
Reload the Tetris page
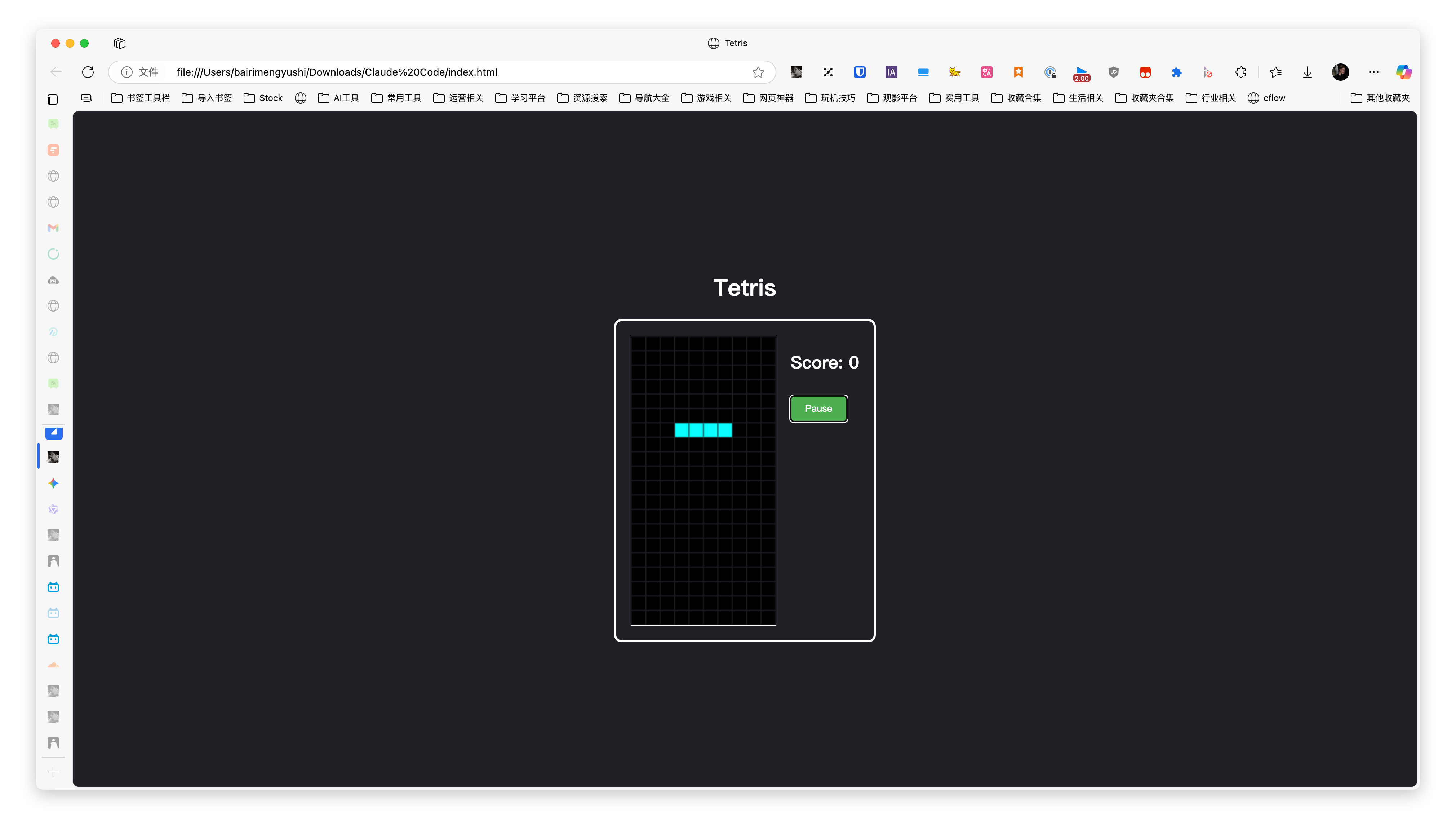pos(88,72)
